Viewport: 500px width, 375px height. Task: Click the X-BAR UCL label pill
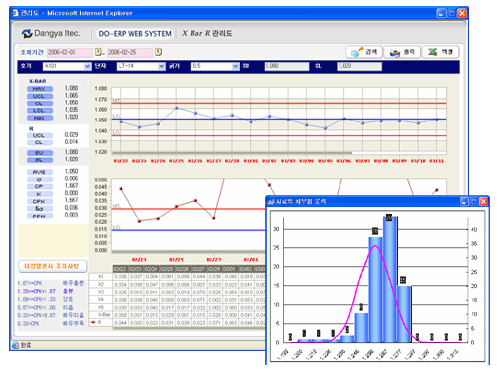pyautogui.click(x=40, y=96)
